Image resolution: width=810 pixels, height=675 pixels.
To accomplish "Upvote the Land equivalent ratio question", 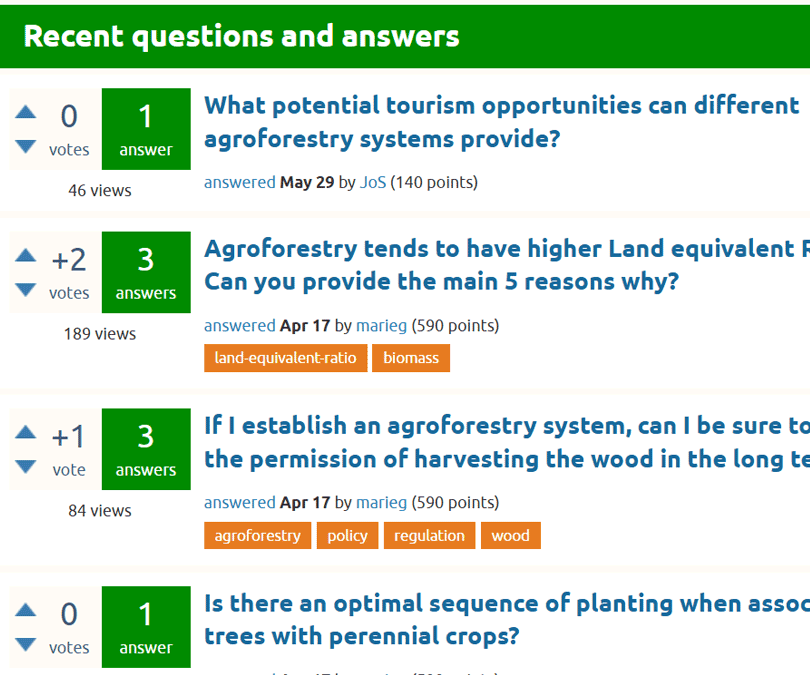I will point(26,256).
